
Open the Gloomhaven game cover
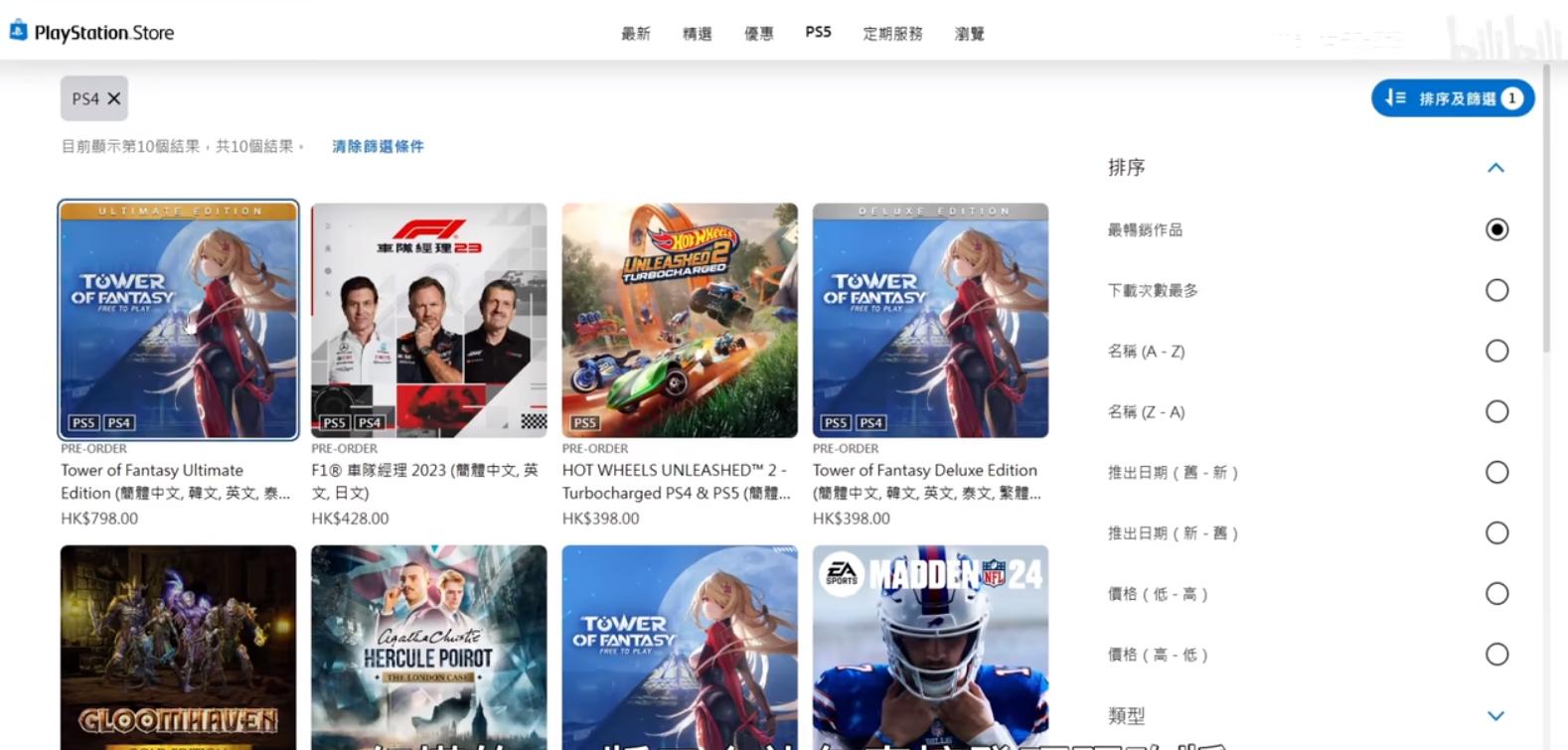pyautogui.click(x=178, y=647)
